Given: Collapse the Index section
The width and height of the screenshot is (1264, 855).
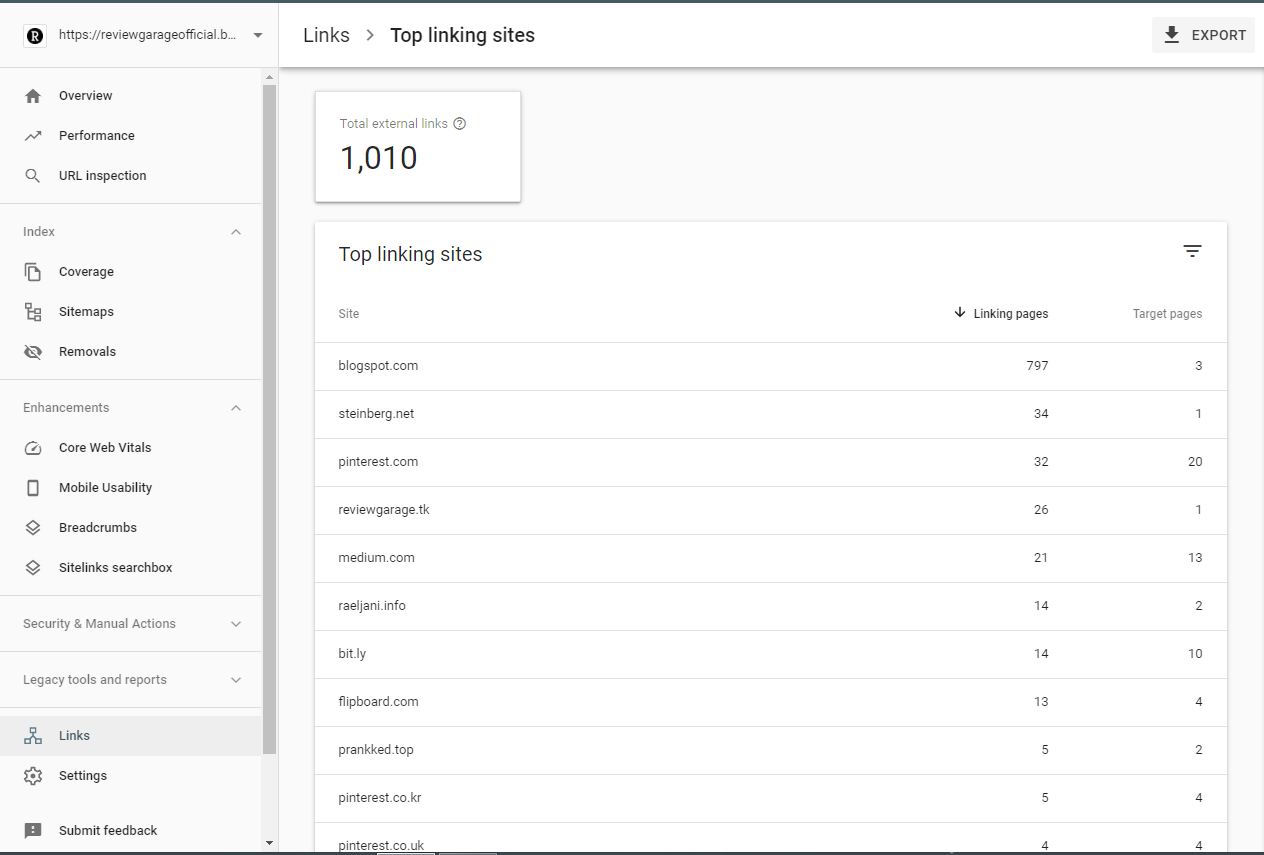Looking at the screenshot, I should pos(236,232).
